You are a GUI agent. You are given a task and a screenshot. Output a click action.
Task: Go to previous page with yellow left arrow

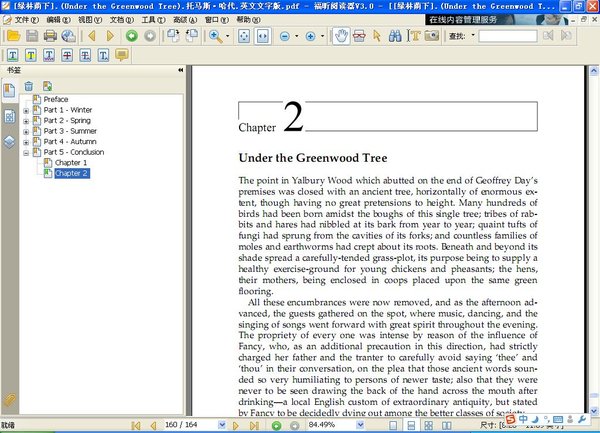[92, 36]
